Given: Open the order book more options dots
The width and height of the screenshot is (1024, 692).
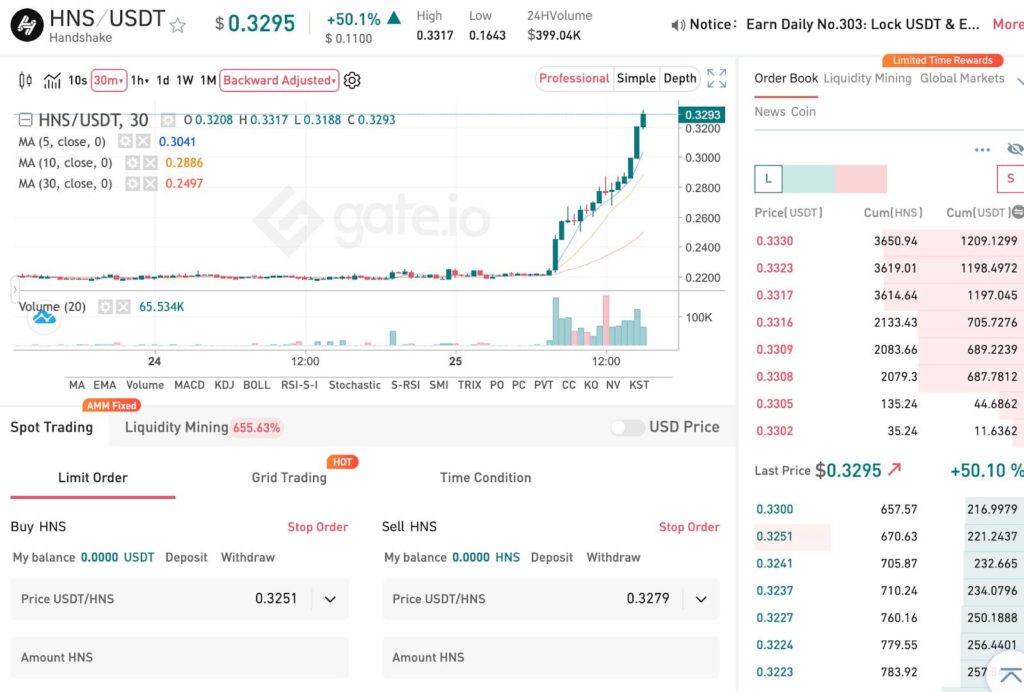Looking at the screenshot, I should click(982, 149).
